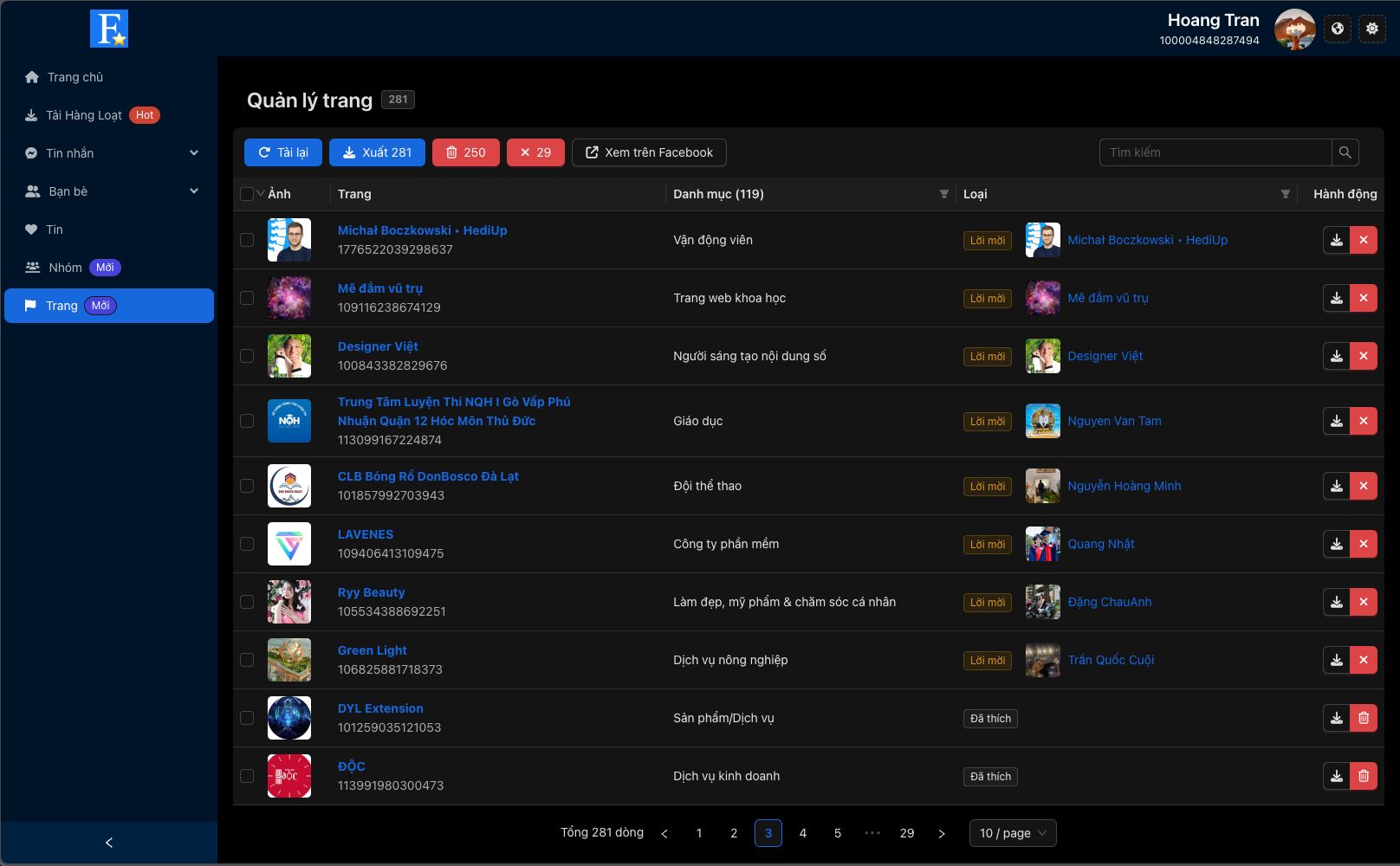Click red X for Green Light row
Screen dimensions: 1400x866
coord(1364,660)
